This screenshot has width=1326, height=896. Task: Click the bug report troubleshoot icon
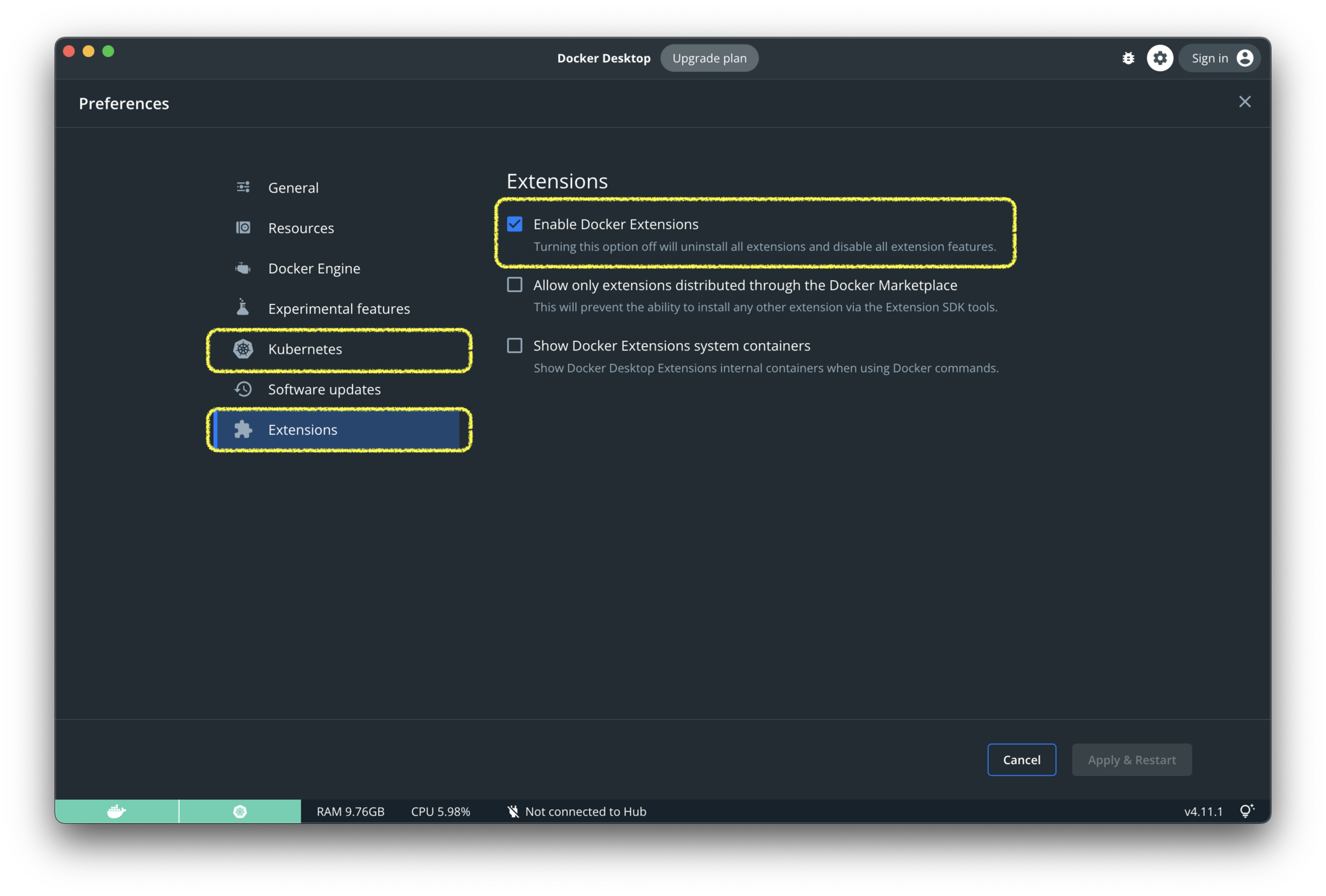1128,58
